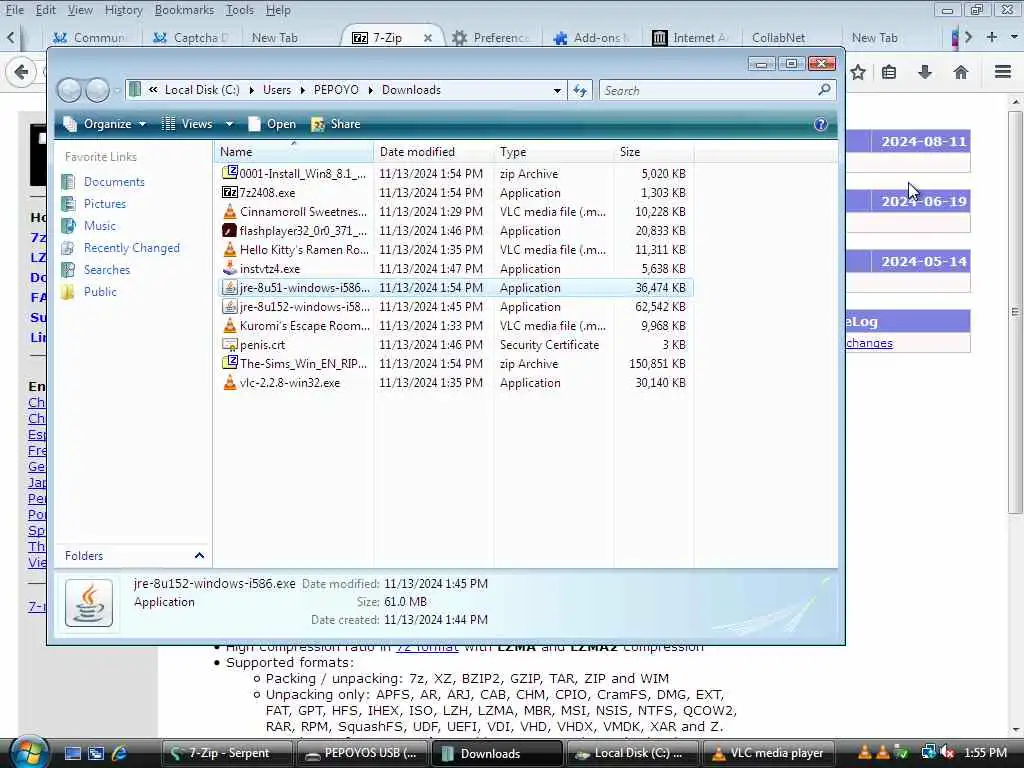Viewport: 1024px width, 768px height.
Task: Open Public favorite link
Action: pyautogui.click(x=100, y=292)
